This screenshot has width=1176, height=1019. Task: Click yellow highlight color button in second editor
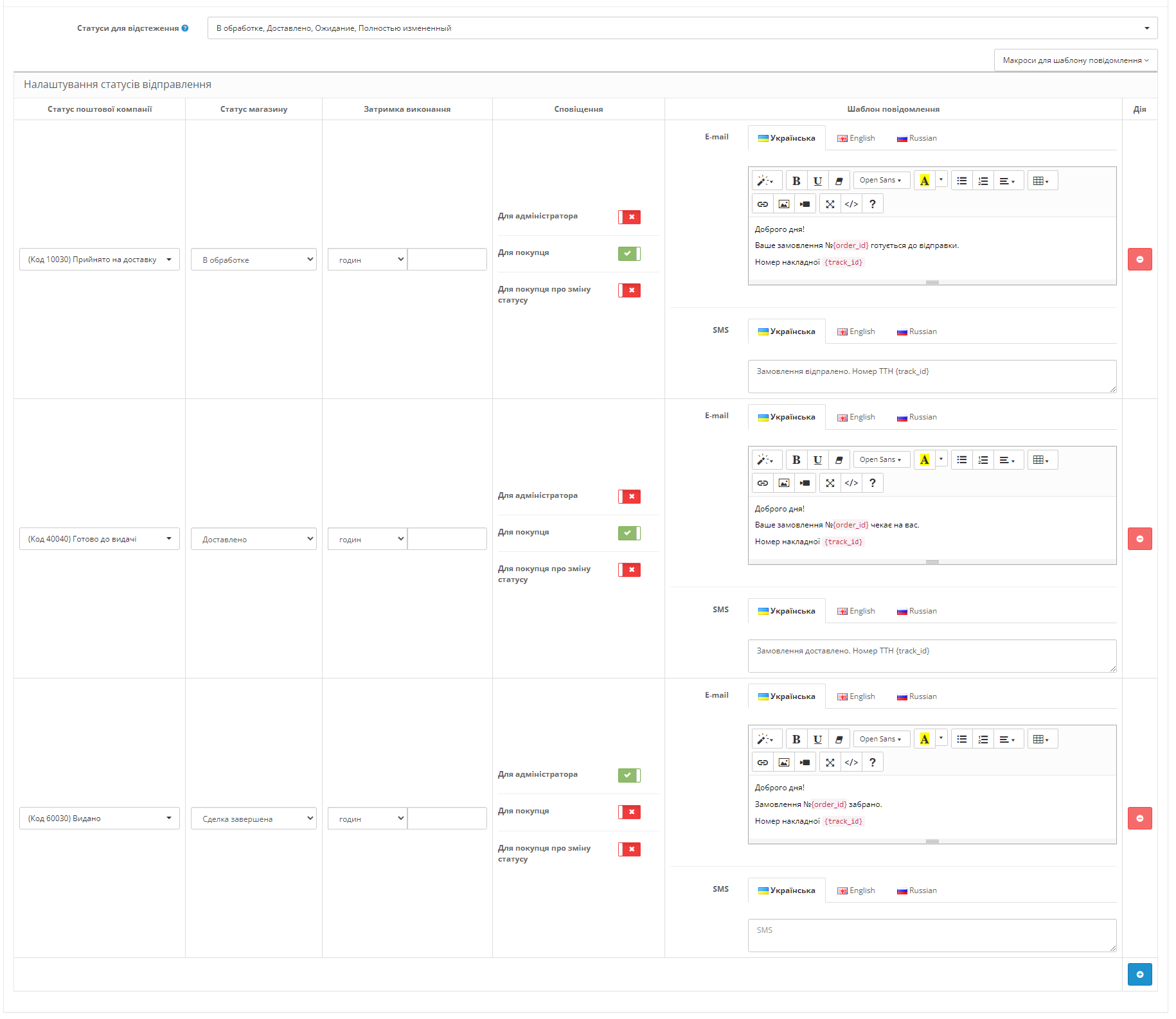click(x=924, y=459)
